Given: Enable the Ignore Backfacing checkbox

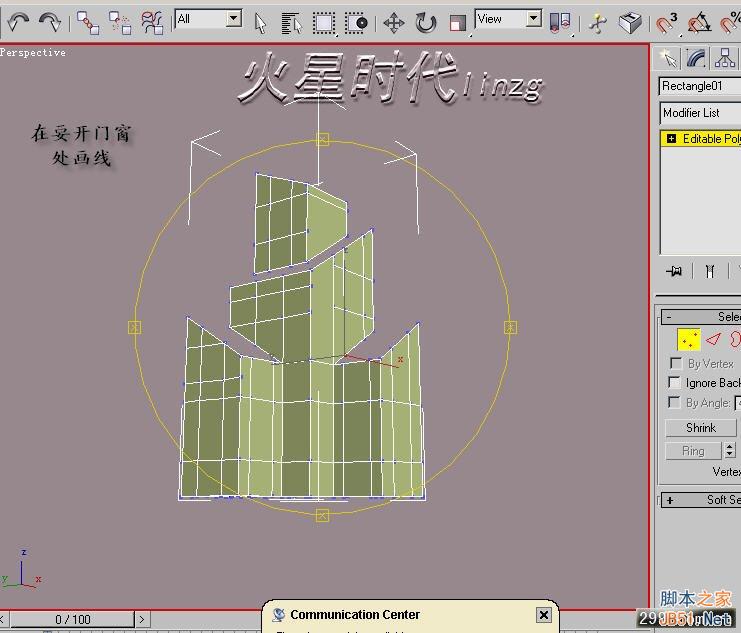Looking at the screenshot, I should tap(674, 382).
